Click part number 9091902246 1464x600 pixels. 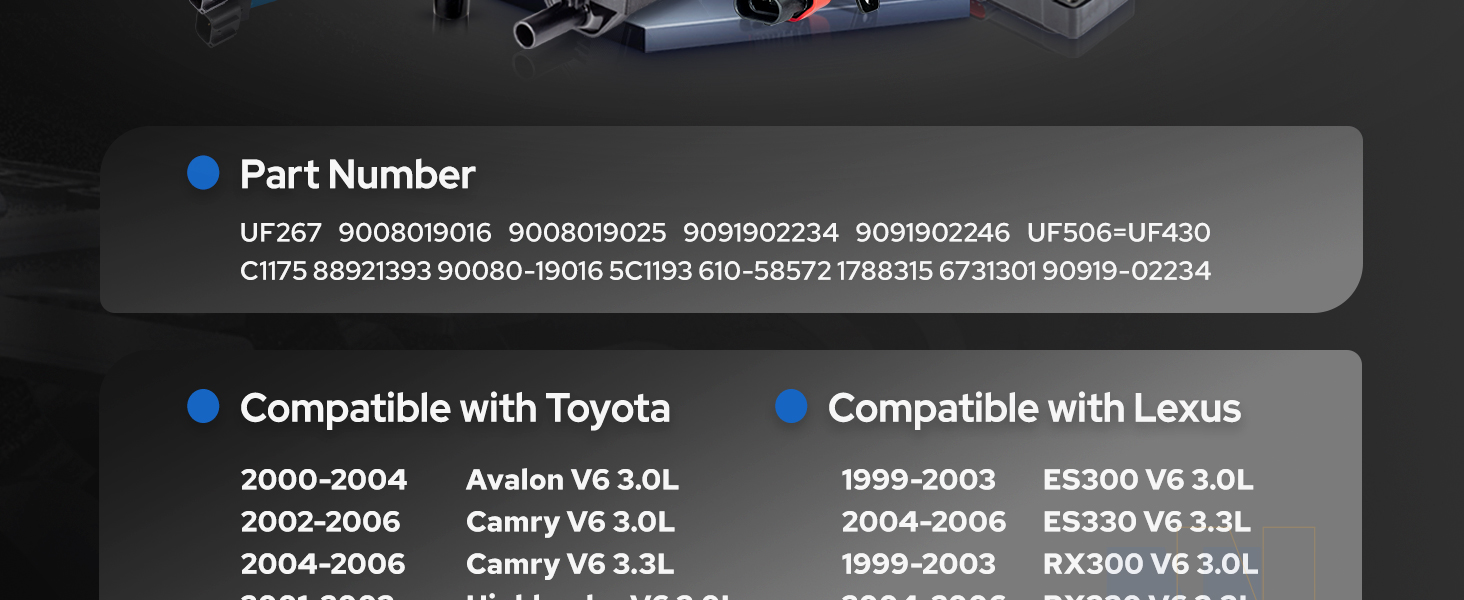tap(932, 233)
